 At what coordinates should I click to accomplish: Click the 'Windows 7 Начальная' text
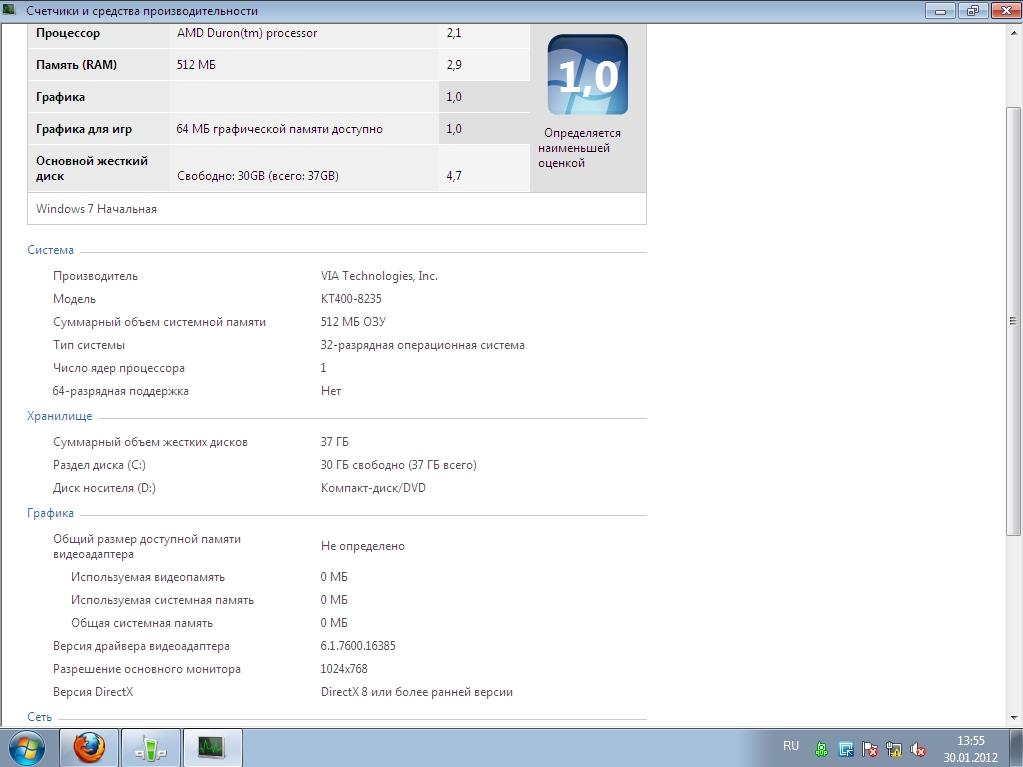coord(96,209)
